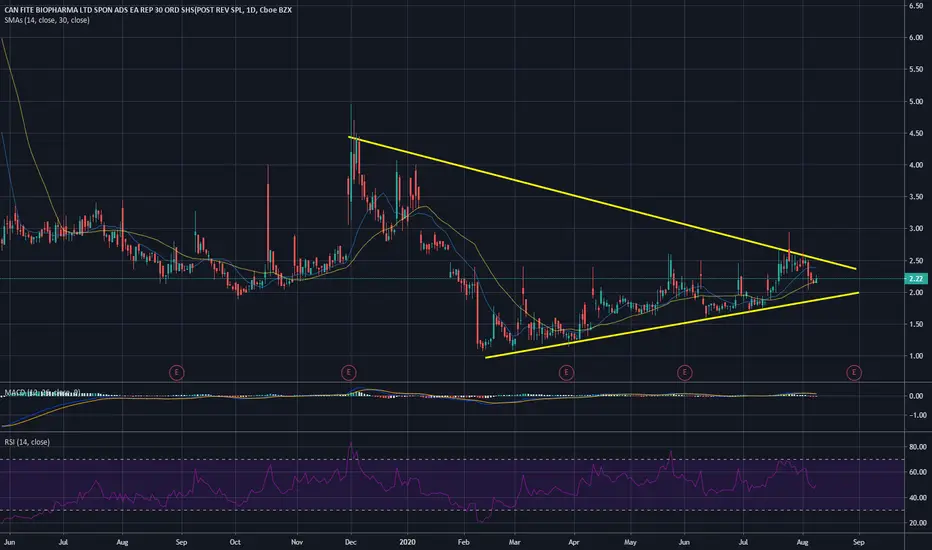The image size is (932, 550).
Task: Click the Nov label on time axis
Action: click(x=297, y=542)
